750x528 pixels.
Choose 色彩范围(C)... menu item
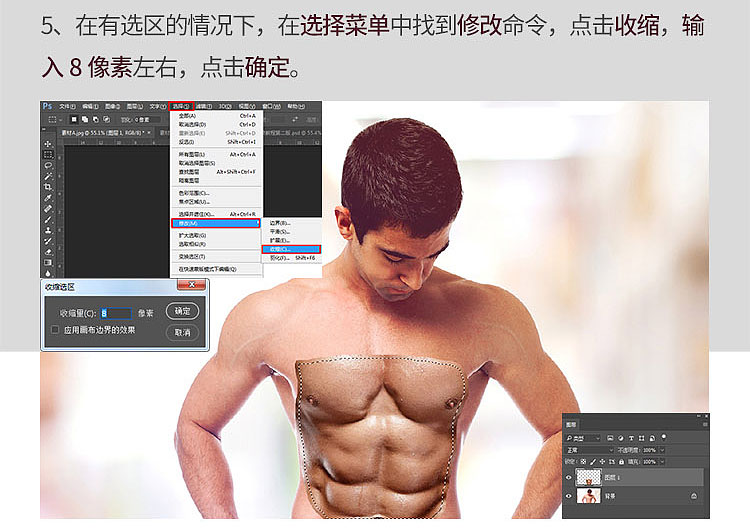click(x=217, y=193)
